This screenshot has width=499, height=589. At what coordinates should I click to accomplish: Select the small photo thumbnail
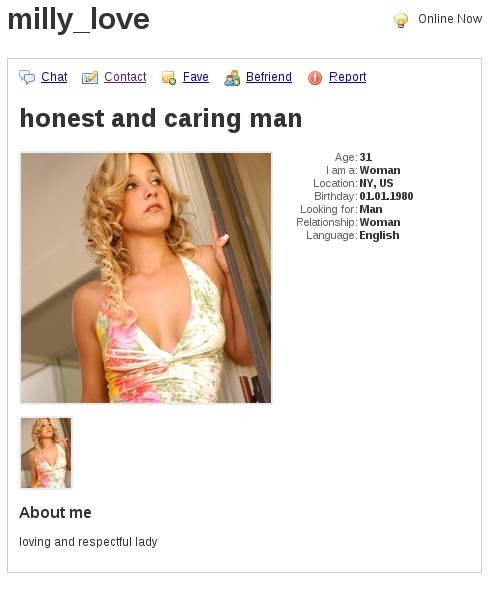(46, 453)
